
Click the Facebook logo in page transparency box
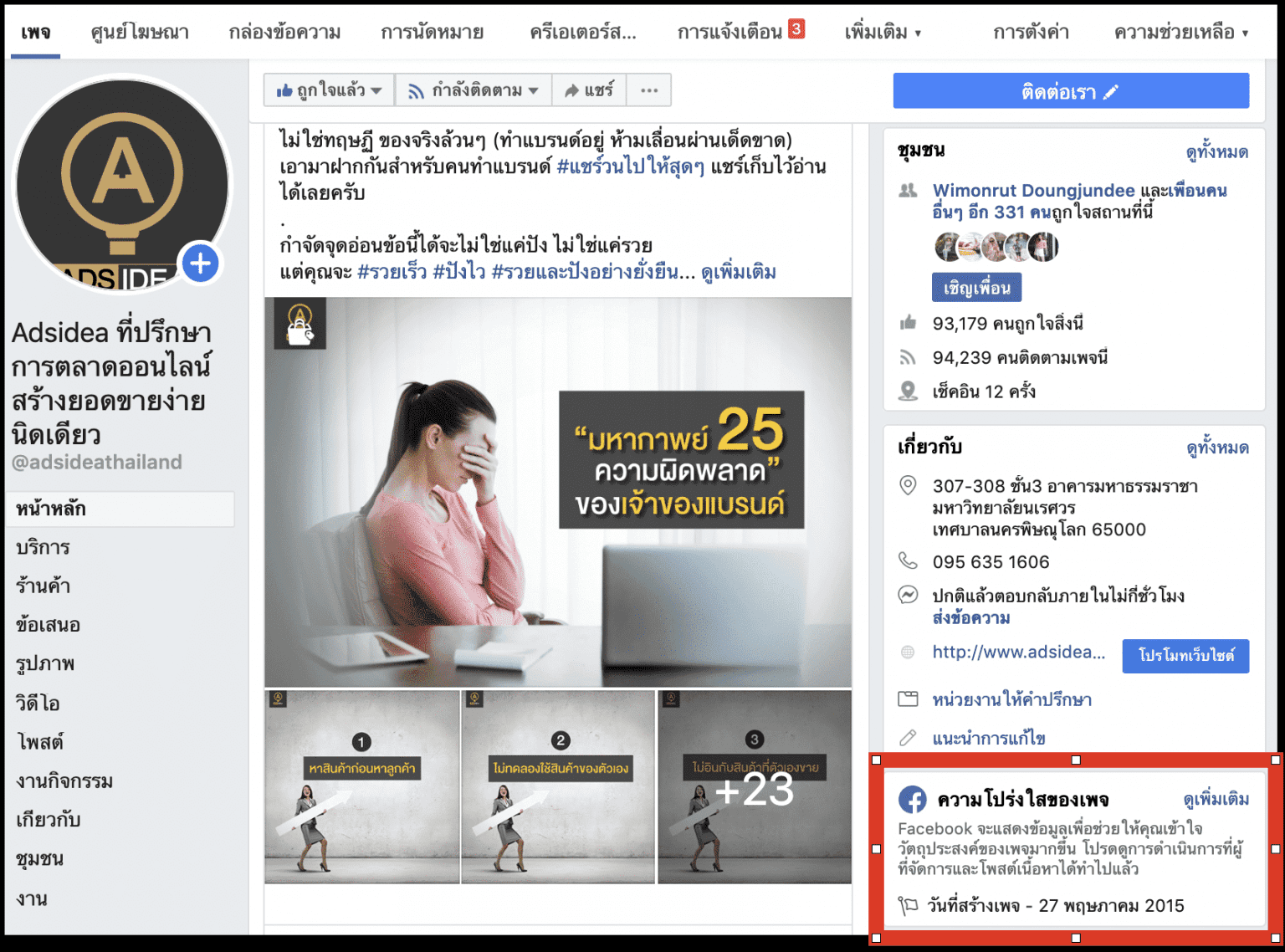(912, 800)
